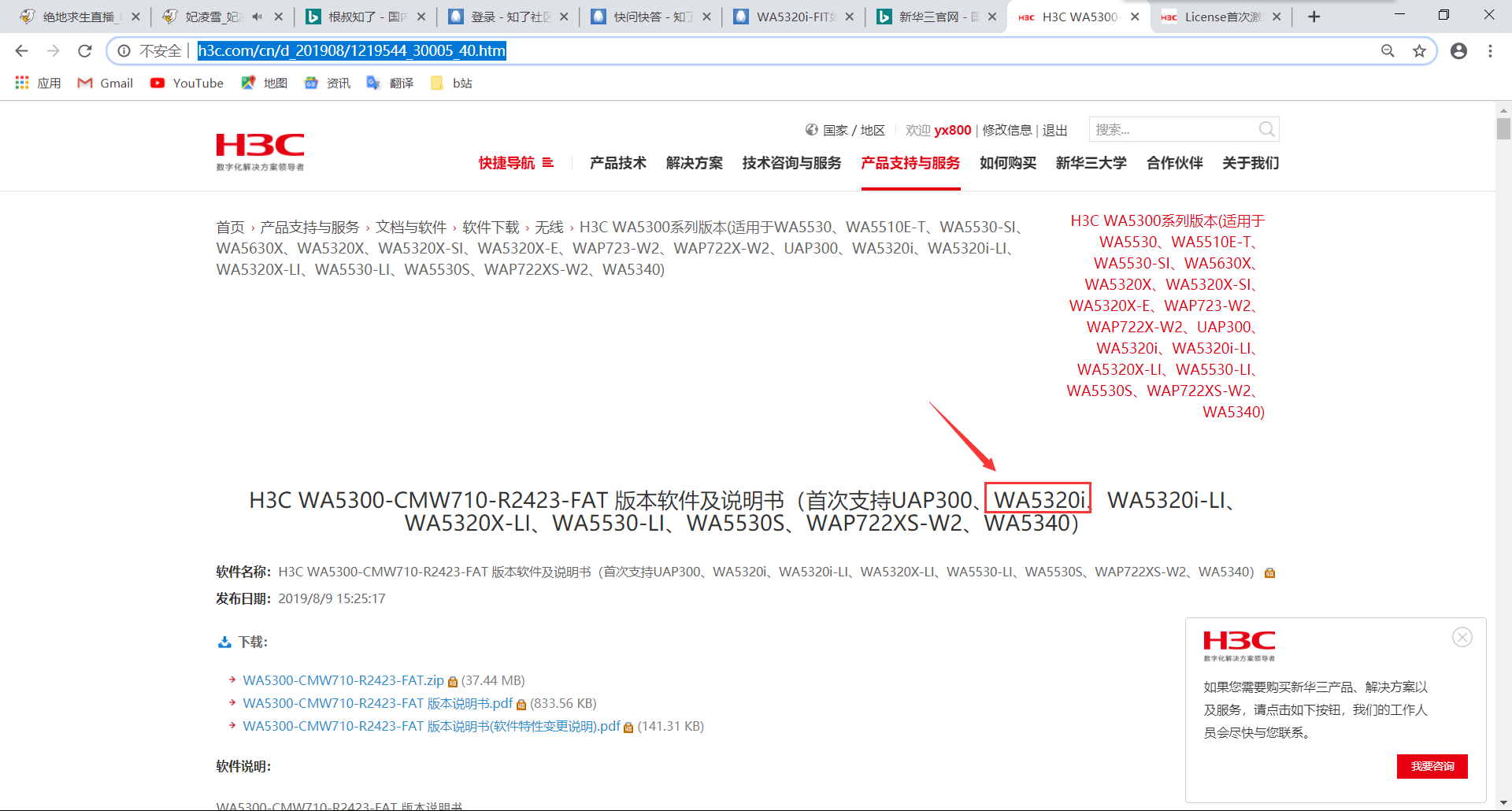This screenshot has height=811, width=1512.
Task: Click the H3C logo in the header
Action: pos(260,151)
